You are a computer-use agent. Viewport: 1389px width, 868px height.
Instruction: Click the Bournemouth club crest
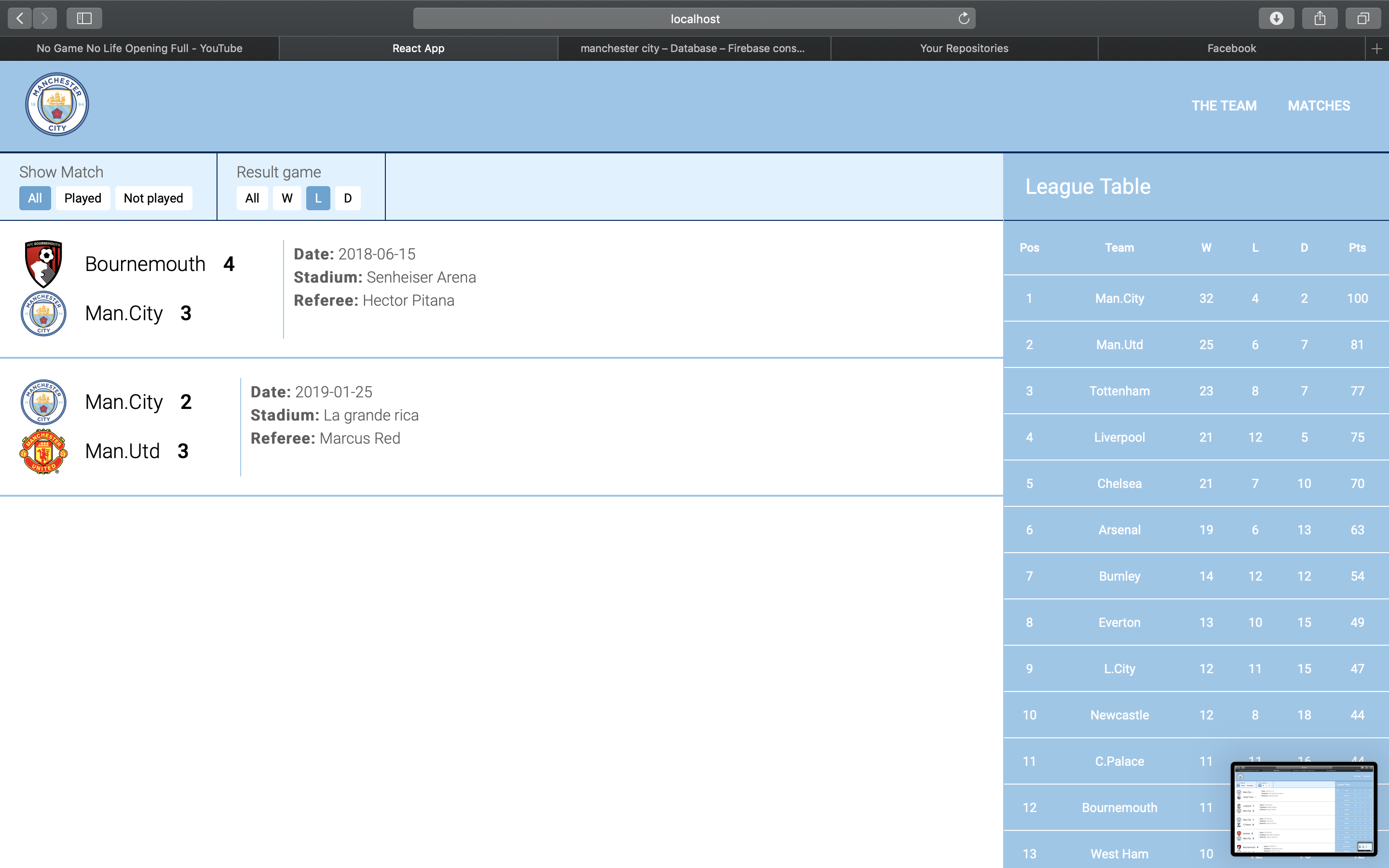[43, 263]
